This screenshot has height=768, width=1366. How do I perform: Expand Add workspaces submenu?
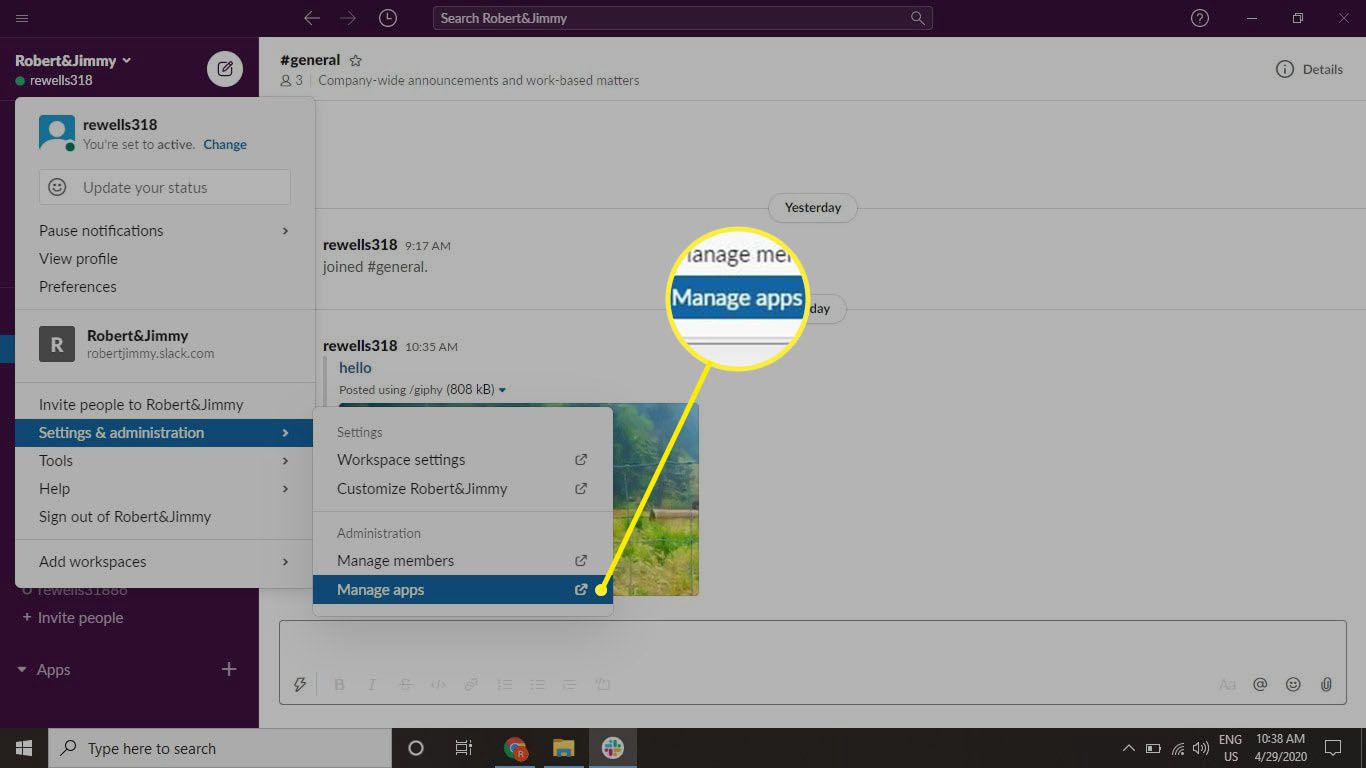coord(165,562)
